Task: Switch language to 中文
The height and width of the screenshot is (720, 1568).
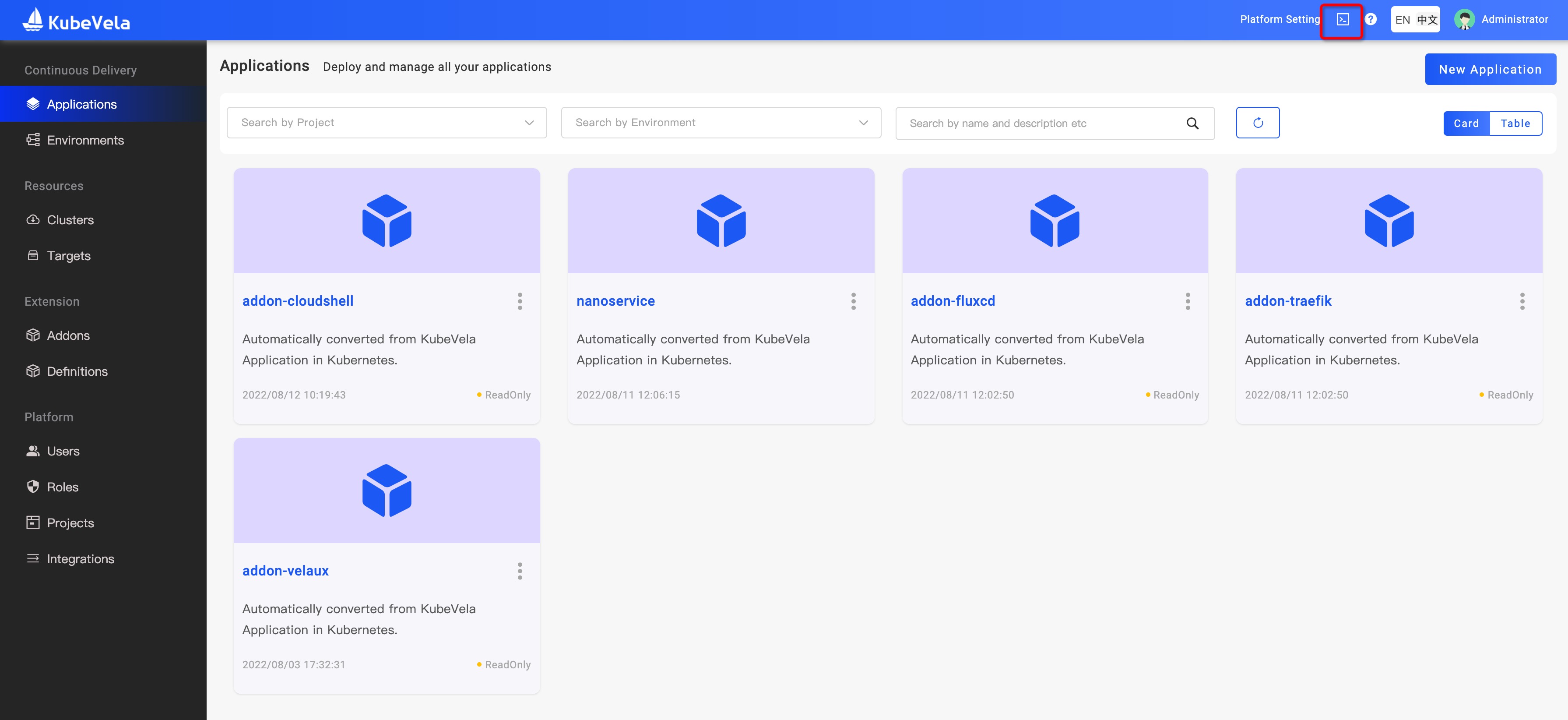Action: pyautogui.click(x=1427, y=20)
